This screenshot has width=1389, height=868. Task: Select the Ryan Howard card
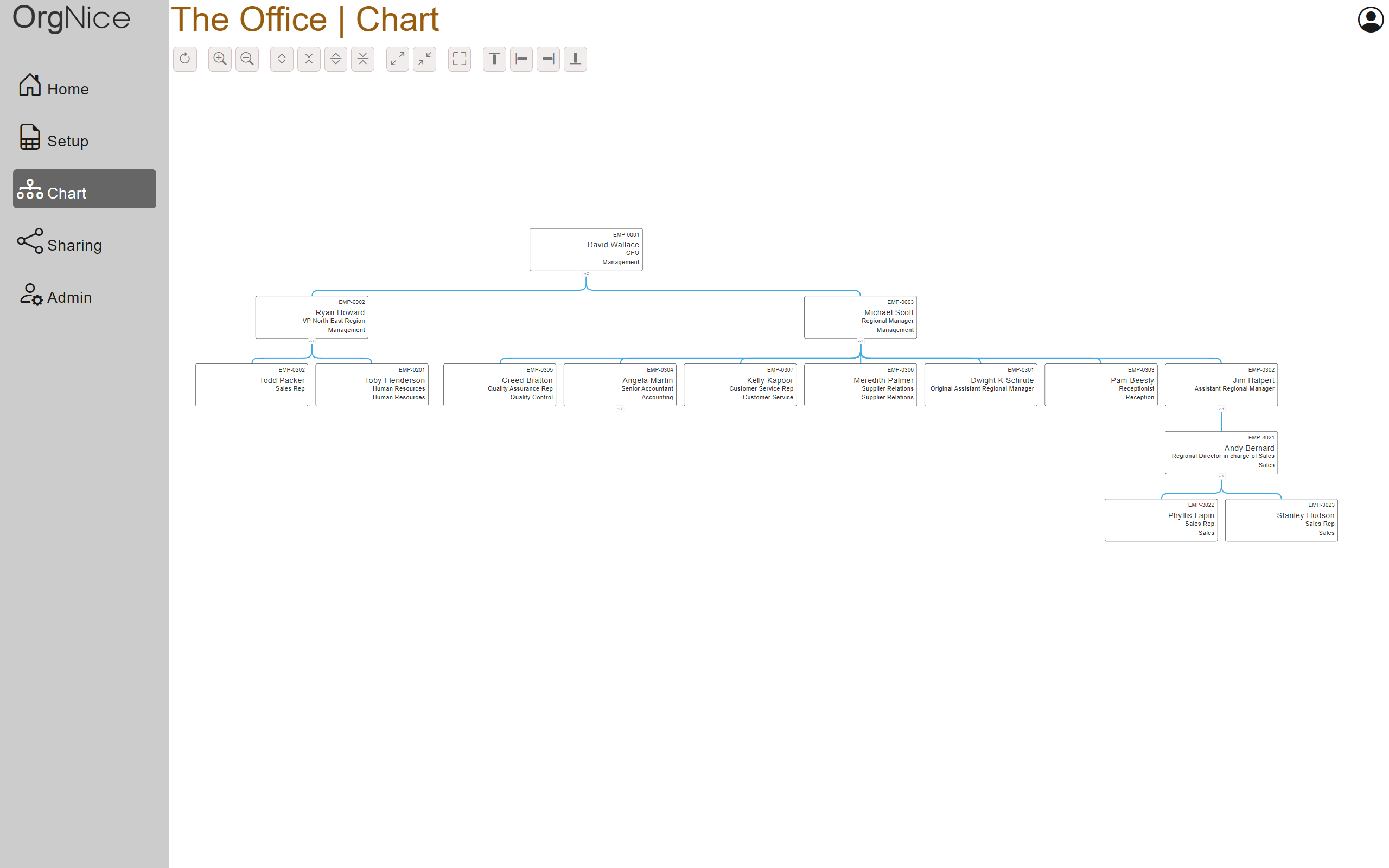pyautogui.click(x=311, y=317)
